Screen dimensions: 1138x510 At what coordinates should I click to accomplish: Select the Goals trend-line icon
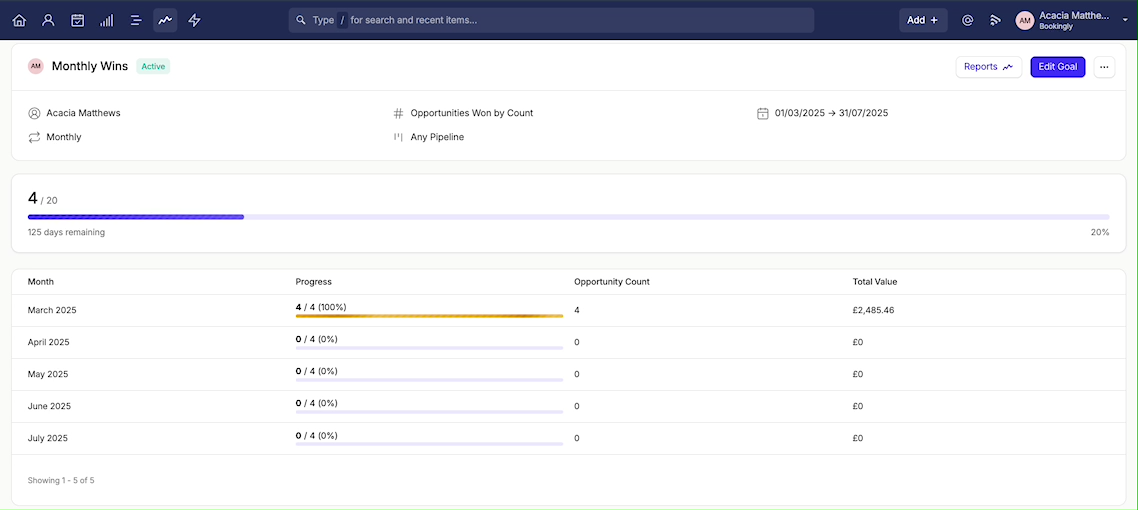click(165, 20)
